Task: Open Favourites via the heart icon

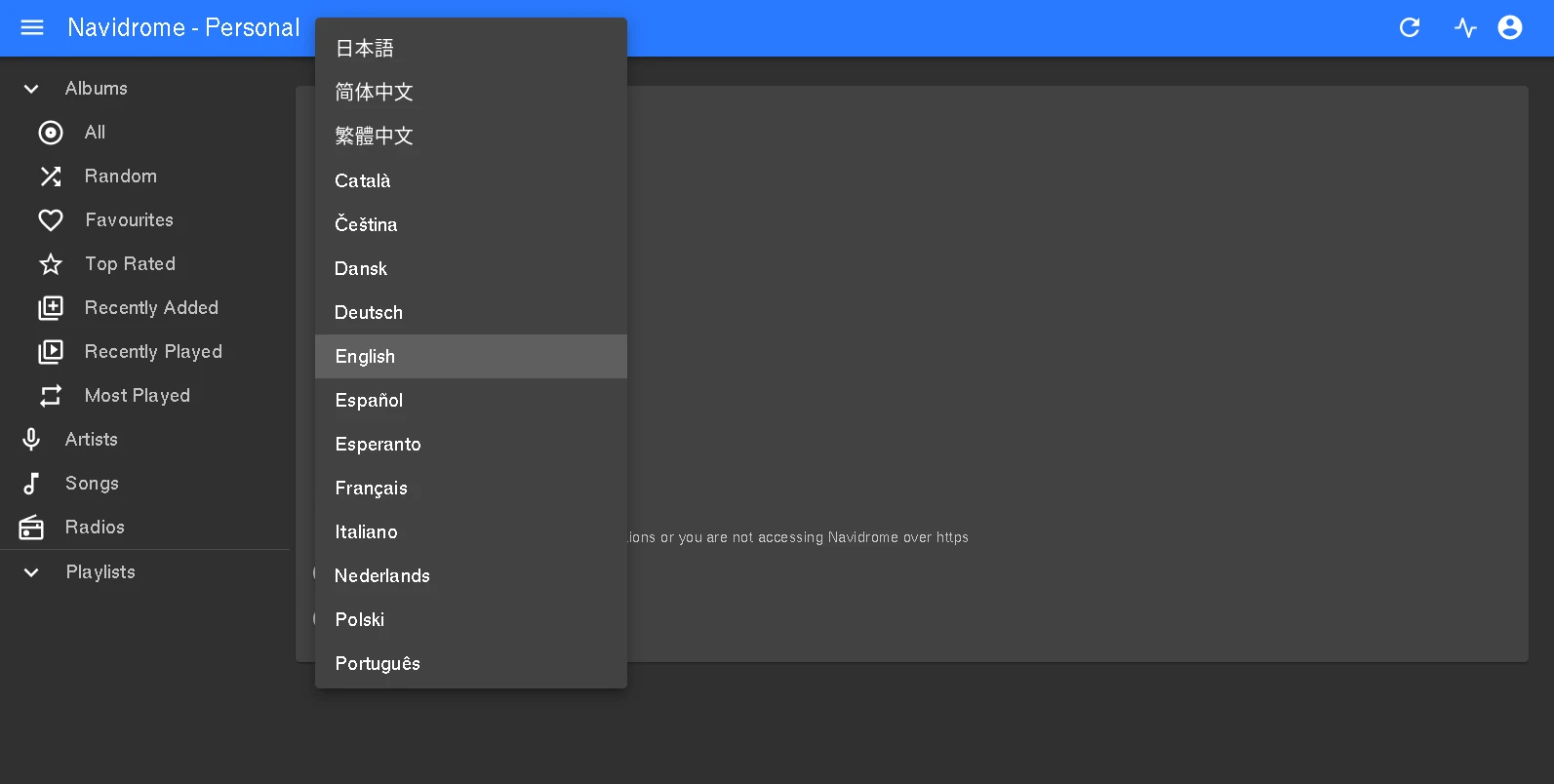Action: [x=51, y=220]
